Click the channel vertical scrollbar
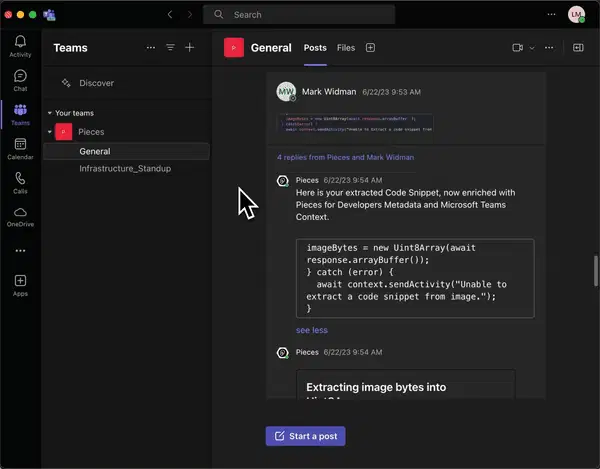The image size is (600, 469). (x=595, y=270)
